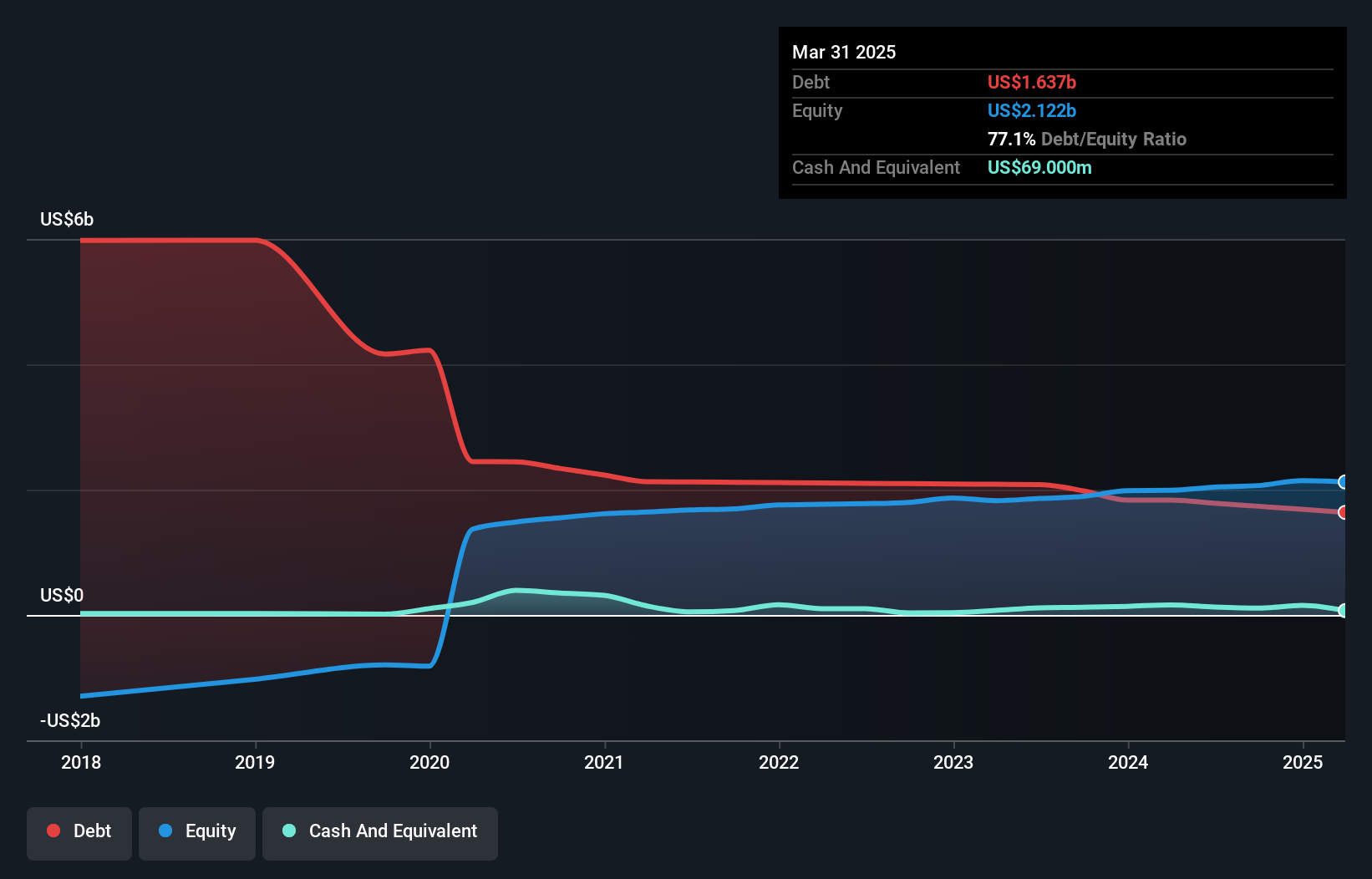Click the red Debt legend dot
The image size is (1372, 879).
(x=53, y=831)
